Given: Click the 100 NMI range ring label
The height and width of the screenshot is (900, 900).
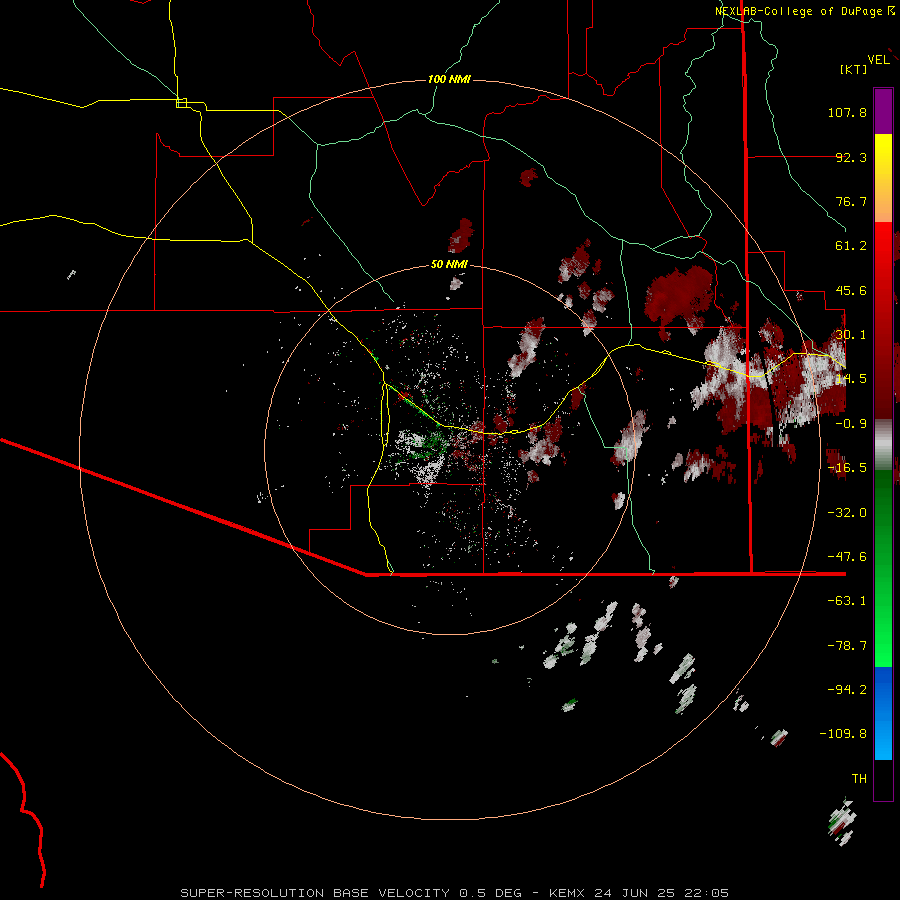Looking at the screenshot, I should [449, 79].
